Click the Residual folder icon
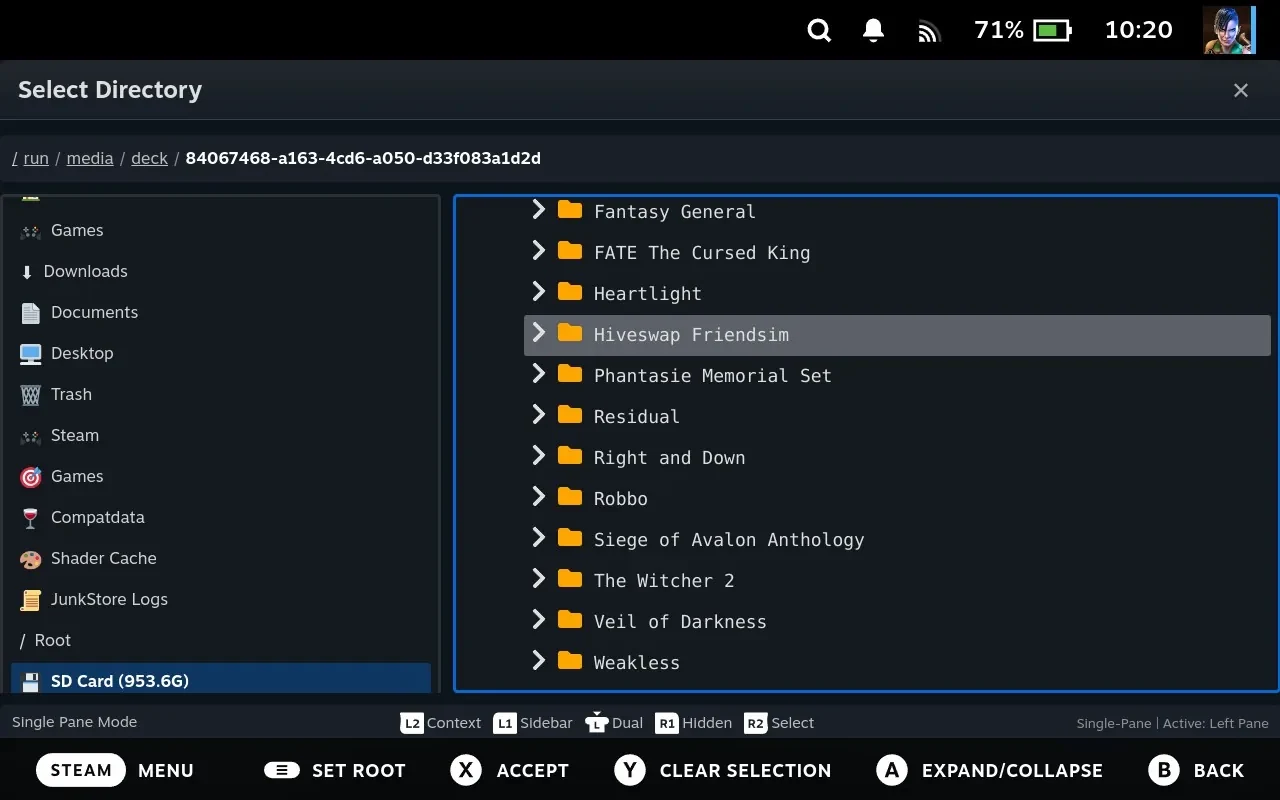The height and width of the screenshot is (800, 1280). (x=570, y=414)
